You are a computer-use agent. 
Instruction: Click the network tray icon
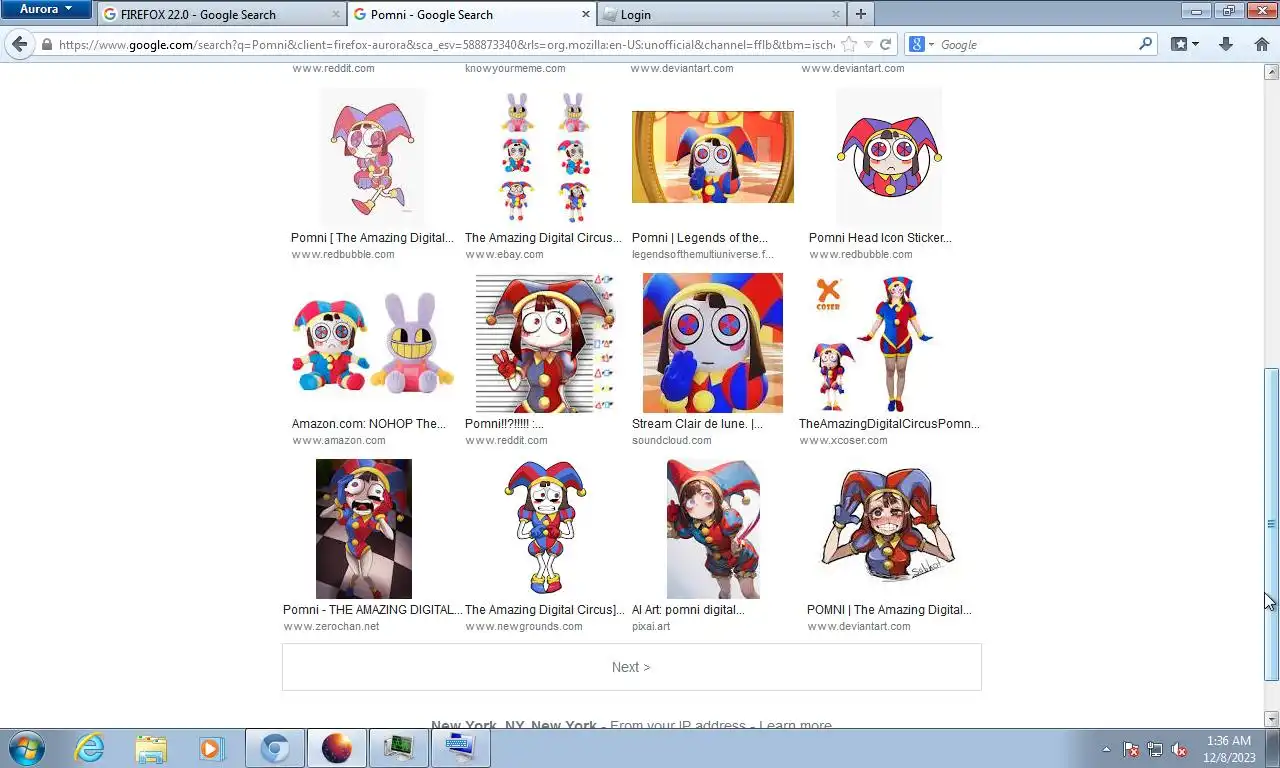pyautogui.click(x=1155, y=749)
